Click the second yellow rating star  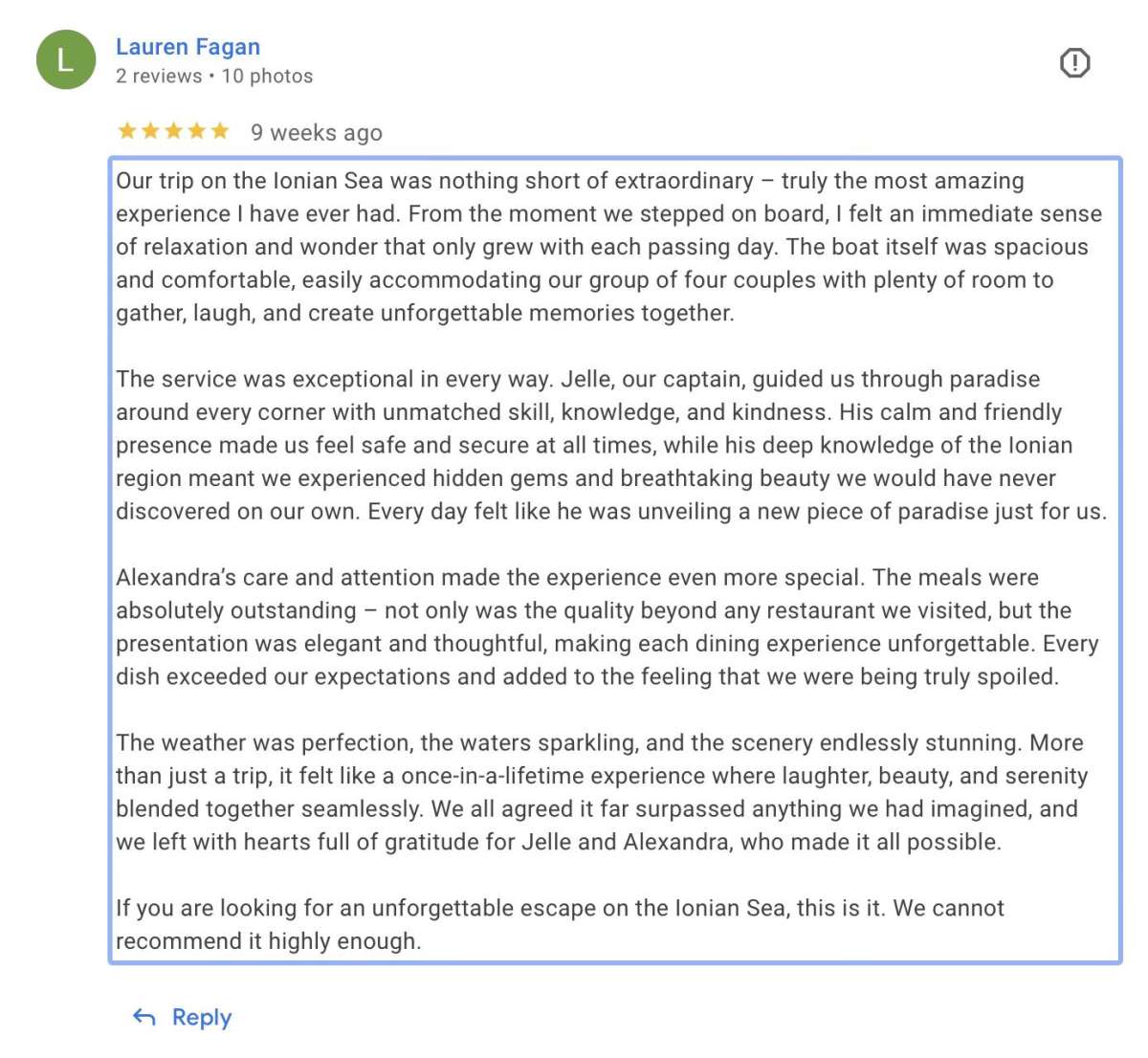click(150, 131)
